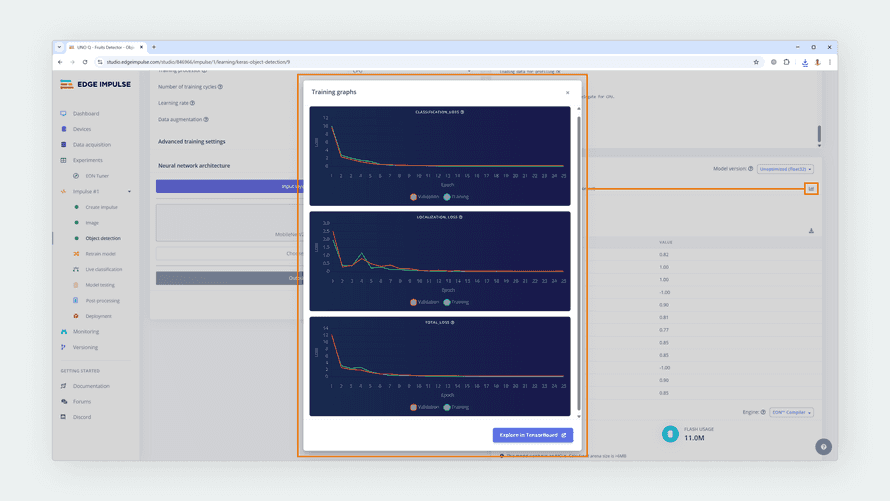
Task: Click the Input layer block
Action: 230,186
